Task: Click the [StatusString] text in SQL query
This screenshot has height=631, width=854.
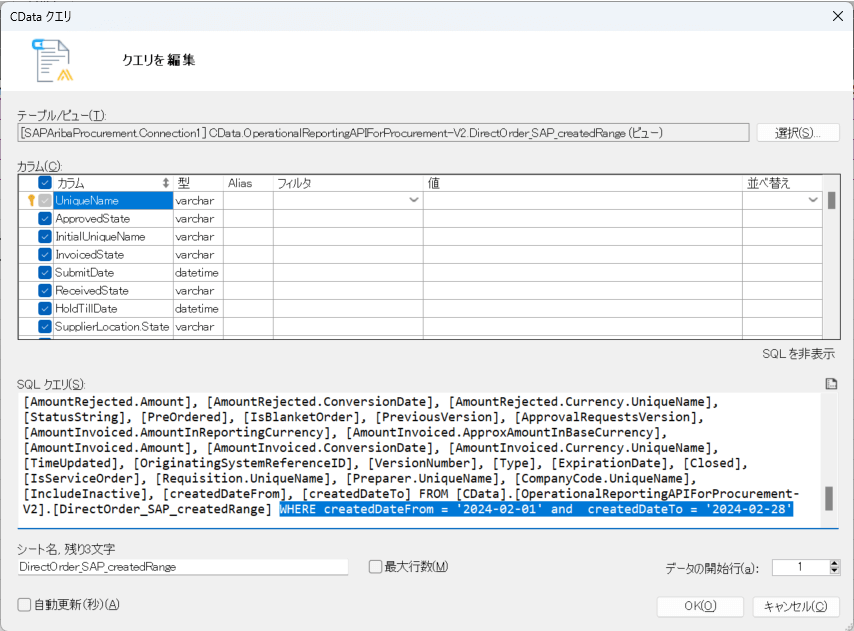Action: click(x=77, y=417)
